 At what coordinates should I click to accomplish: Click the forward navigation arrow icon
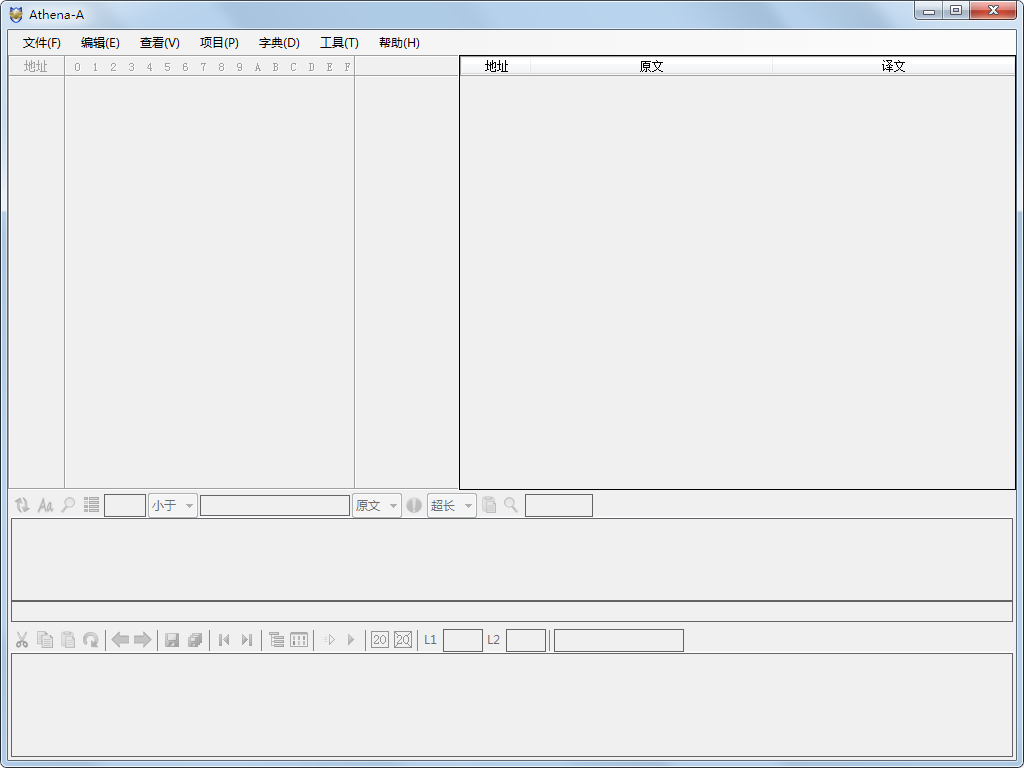(143, 639)
